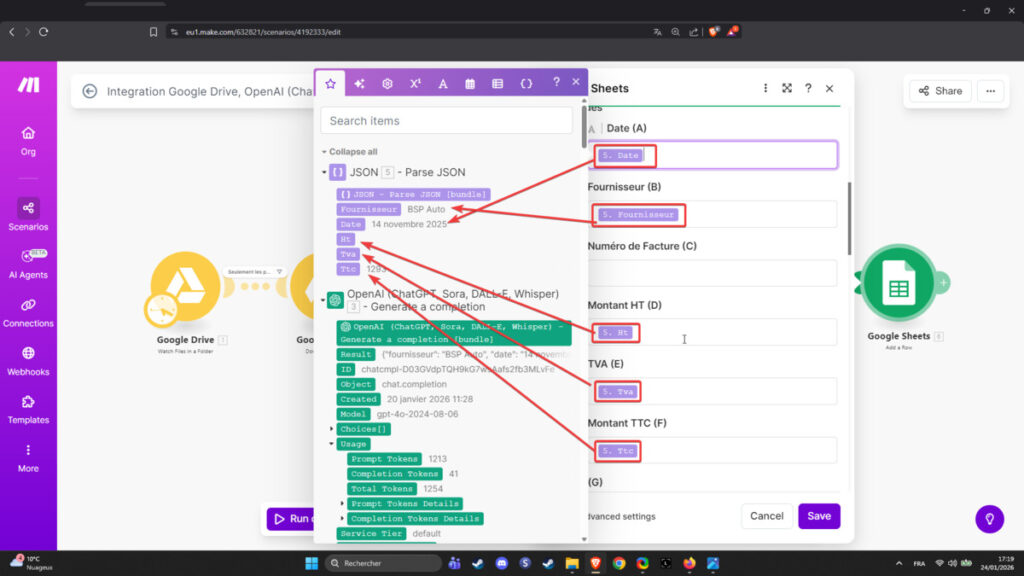Viewport: 1024px width, 576px height.
Task: Open the Math functions tab (X¹ icon)
Action: tap(415, 84)
